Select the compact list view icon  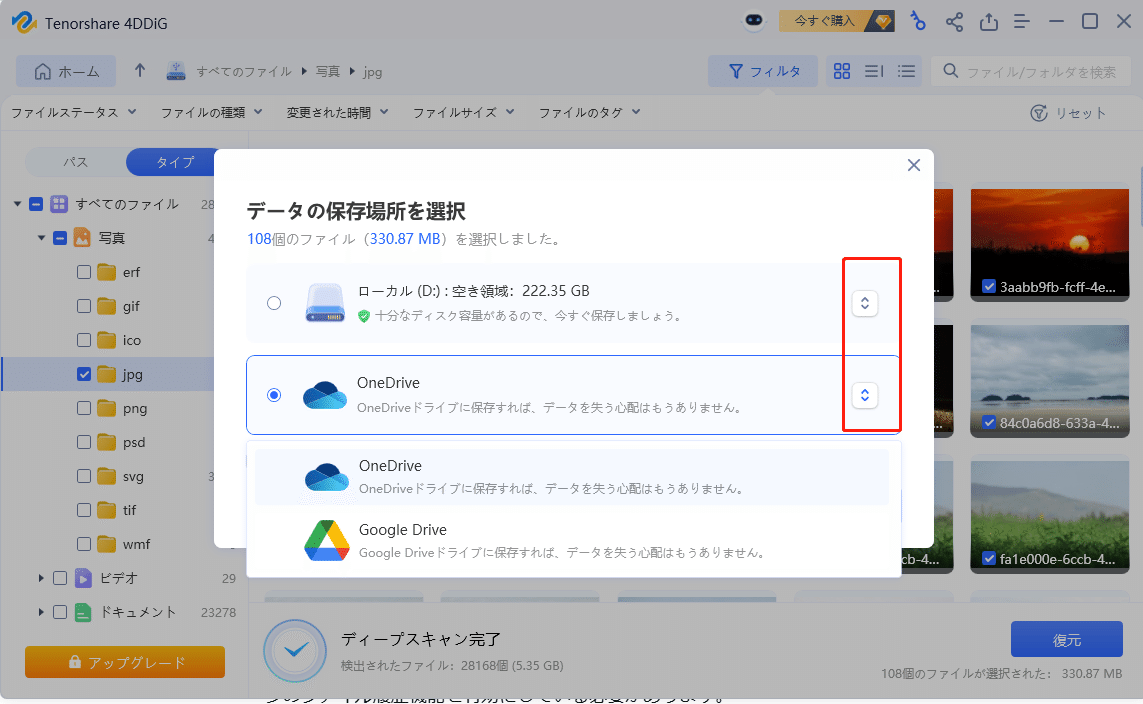click(x=905, y=71)
